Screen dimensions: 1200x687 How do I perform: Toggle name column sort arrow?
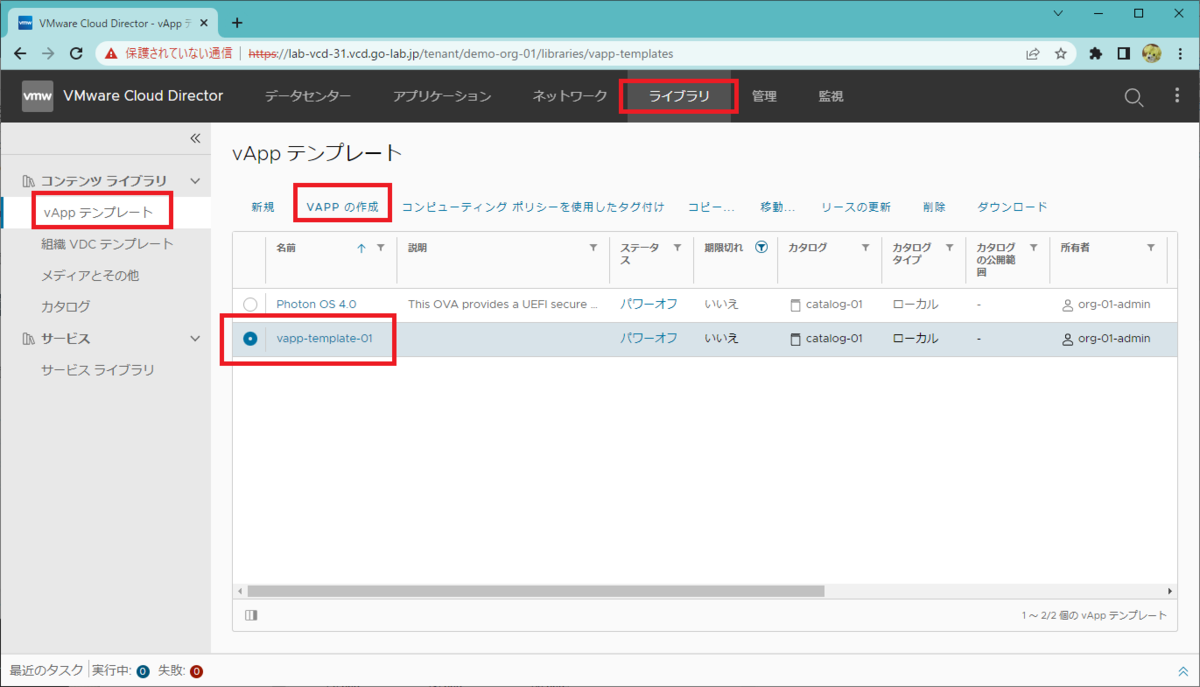click(x=361, y=248)
